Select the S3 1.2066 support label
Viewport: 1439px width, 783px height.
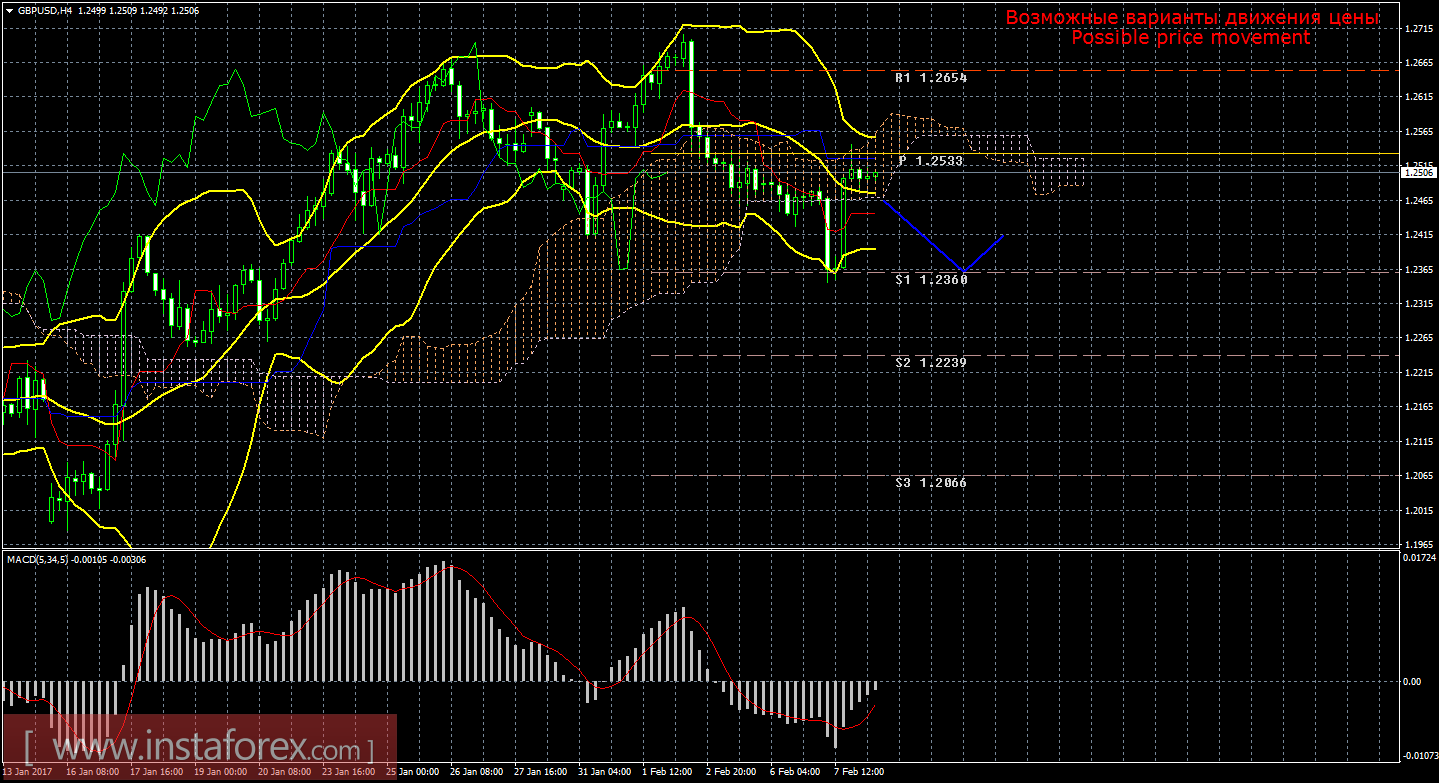pos(930,483)
